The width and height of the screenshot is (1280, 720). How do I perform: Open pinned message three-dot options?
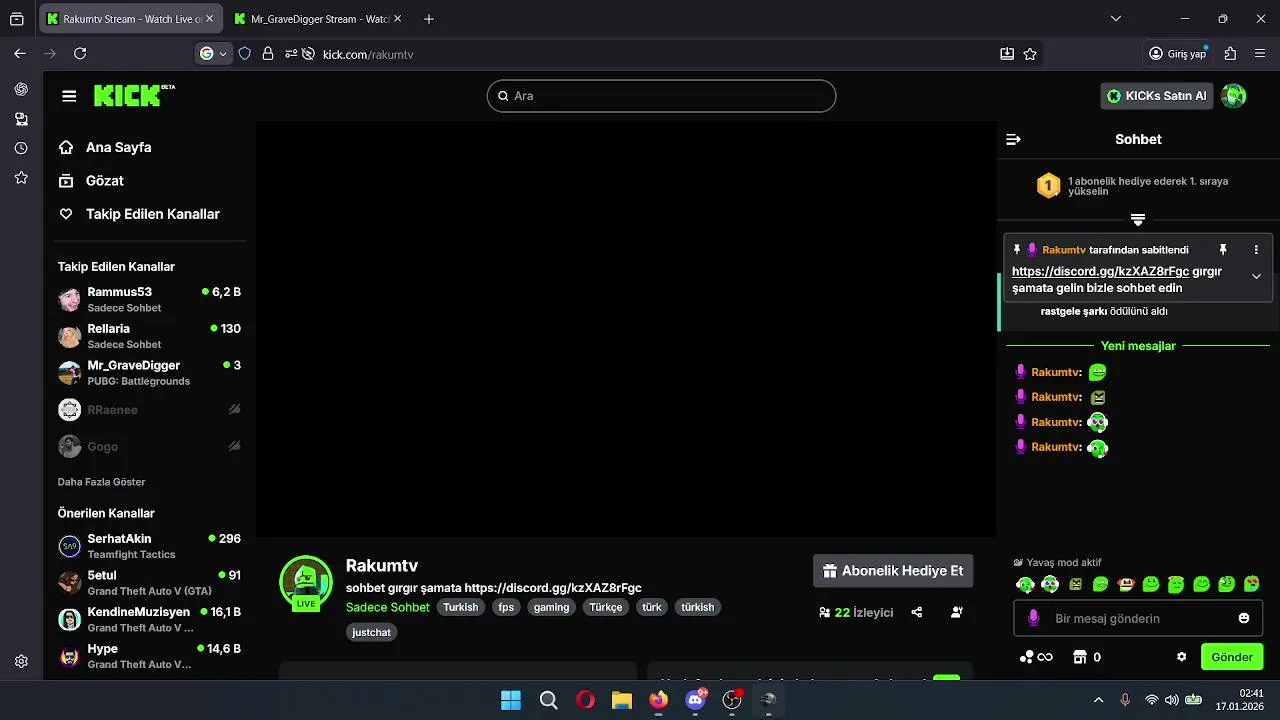click(1256, 250)
